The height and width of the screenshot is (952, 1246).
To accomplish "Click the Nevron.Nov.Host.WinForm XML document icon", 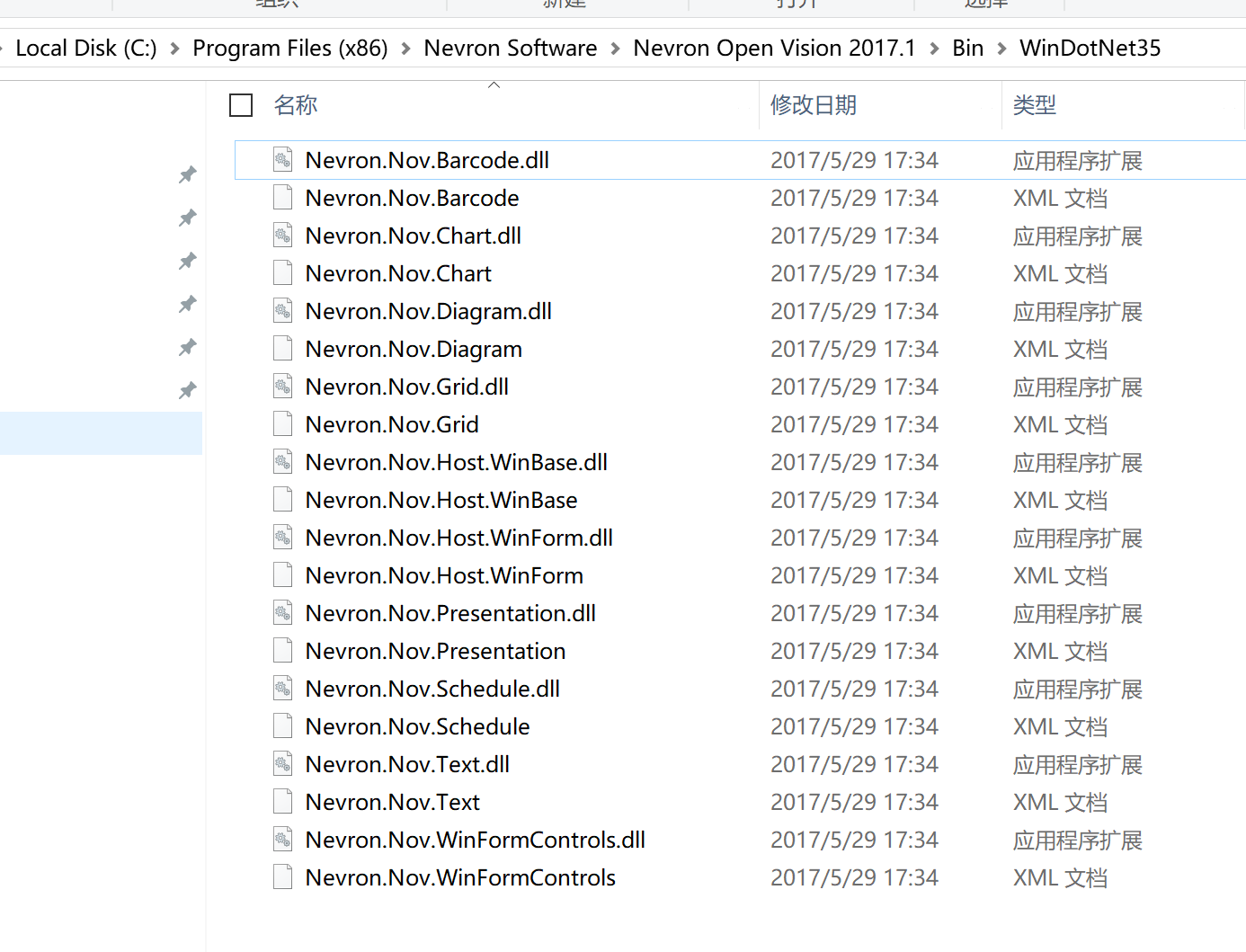I will point(282,575).
